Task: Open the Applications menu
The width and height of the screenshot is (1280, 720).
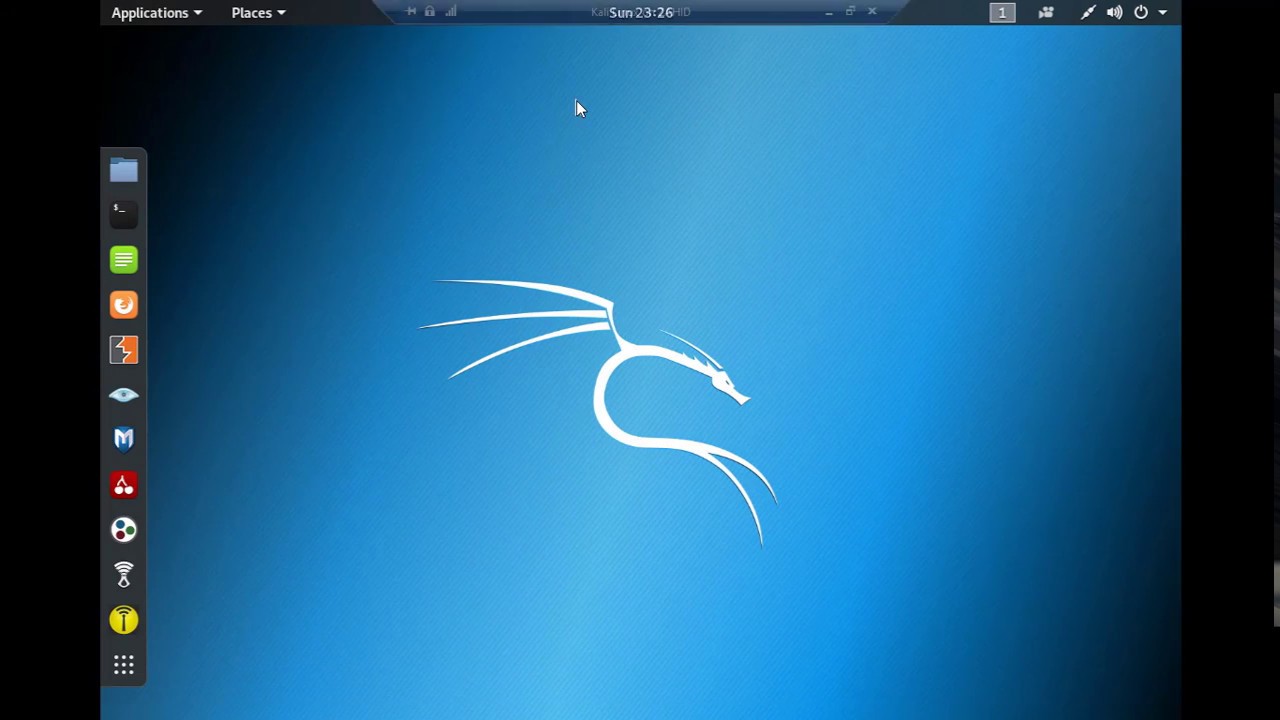Action: click(x=157, y=12)
